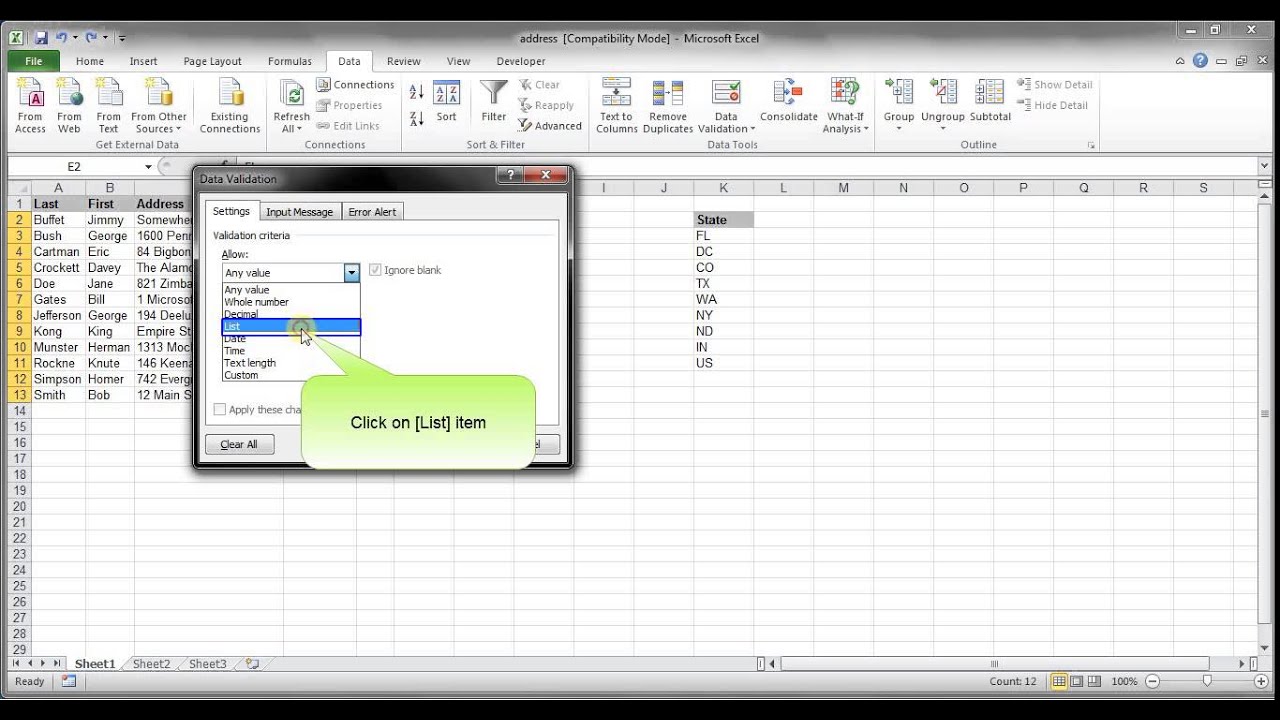The width and height of the screenshot is (1280, 720).
Task: Click cell with Simpson
Action: [58, 379]
